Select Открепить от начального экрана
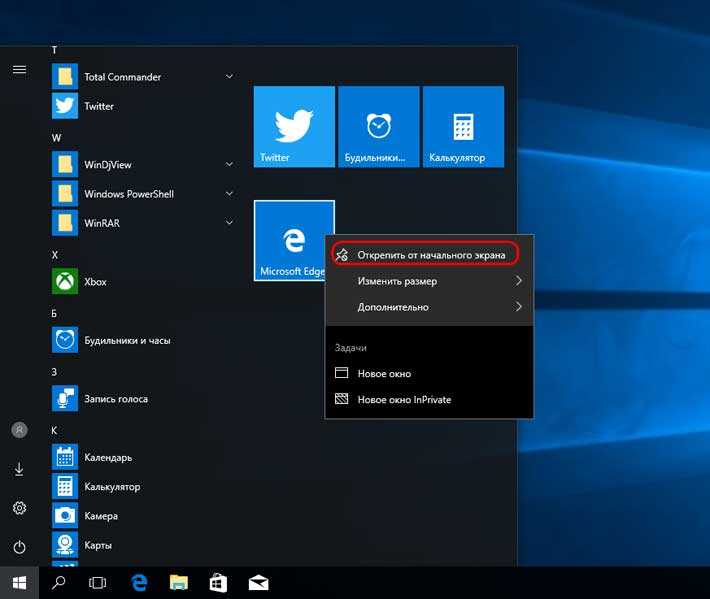The height and width of the screenshot is (599, 710). pos(429,255)
